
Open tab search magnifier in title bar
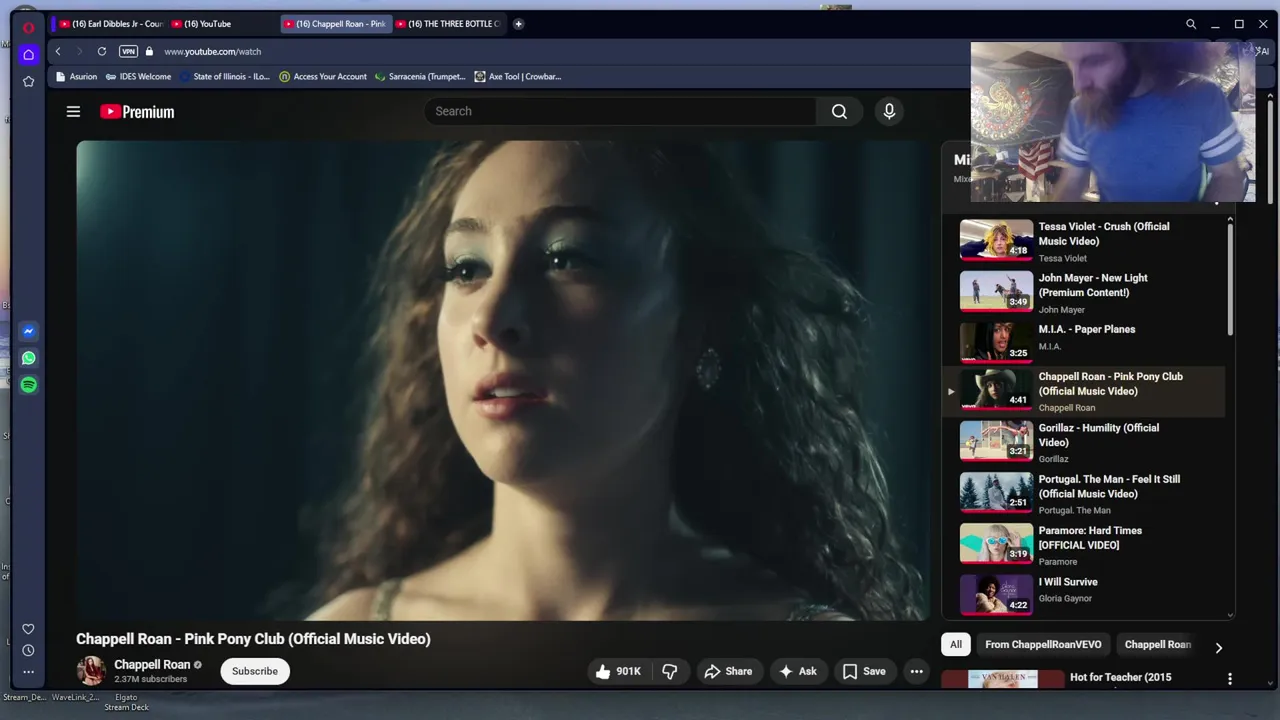[x=1191, y=24]
